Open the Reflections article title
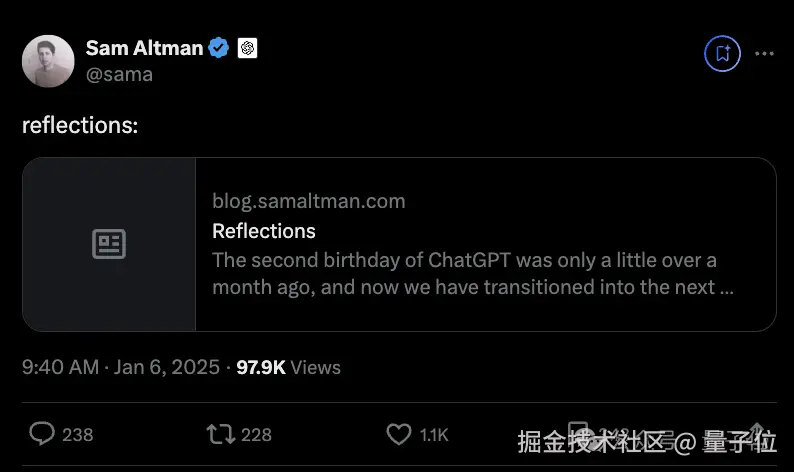Viewport: 794px width, 472px height. coord(264,231)
